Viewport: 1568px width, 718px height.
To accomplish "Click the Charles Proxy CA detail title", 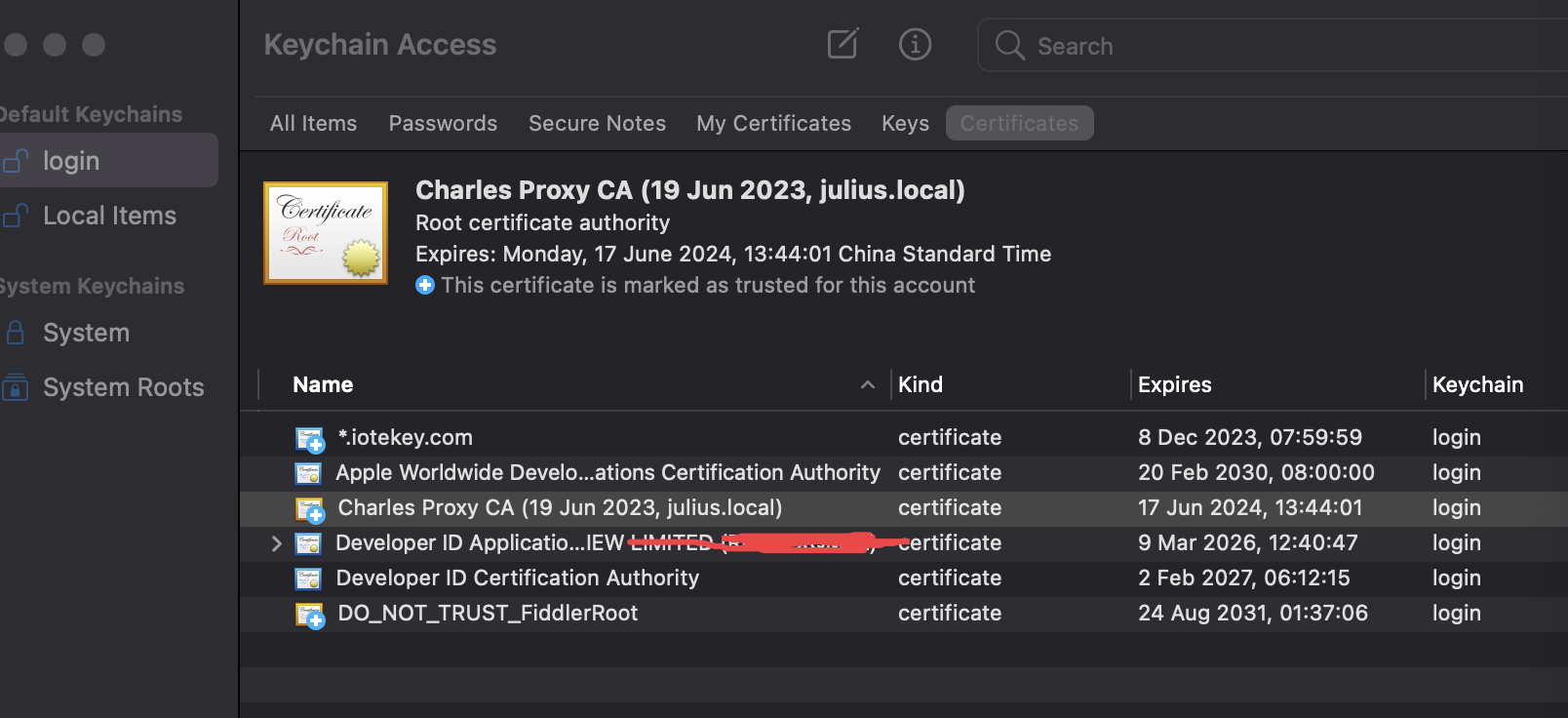I will [689, 189].
